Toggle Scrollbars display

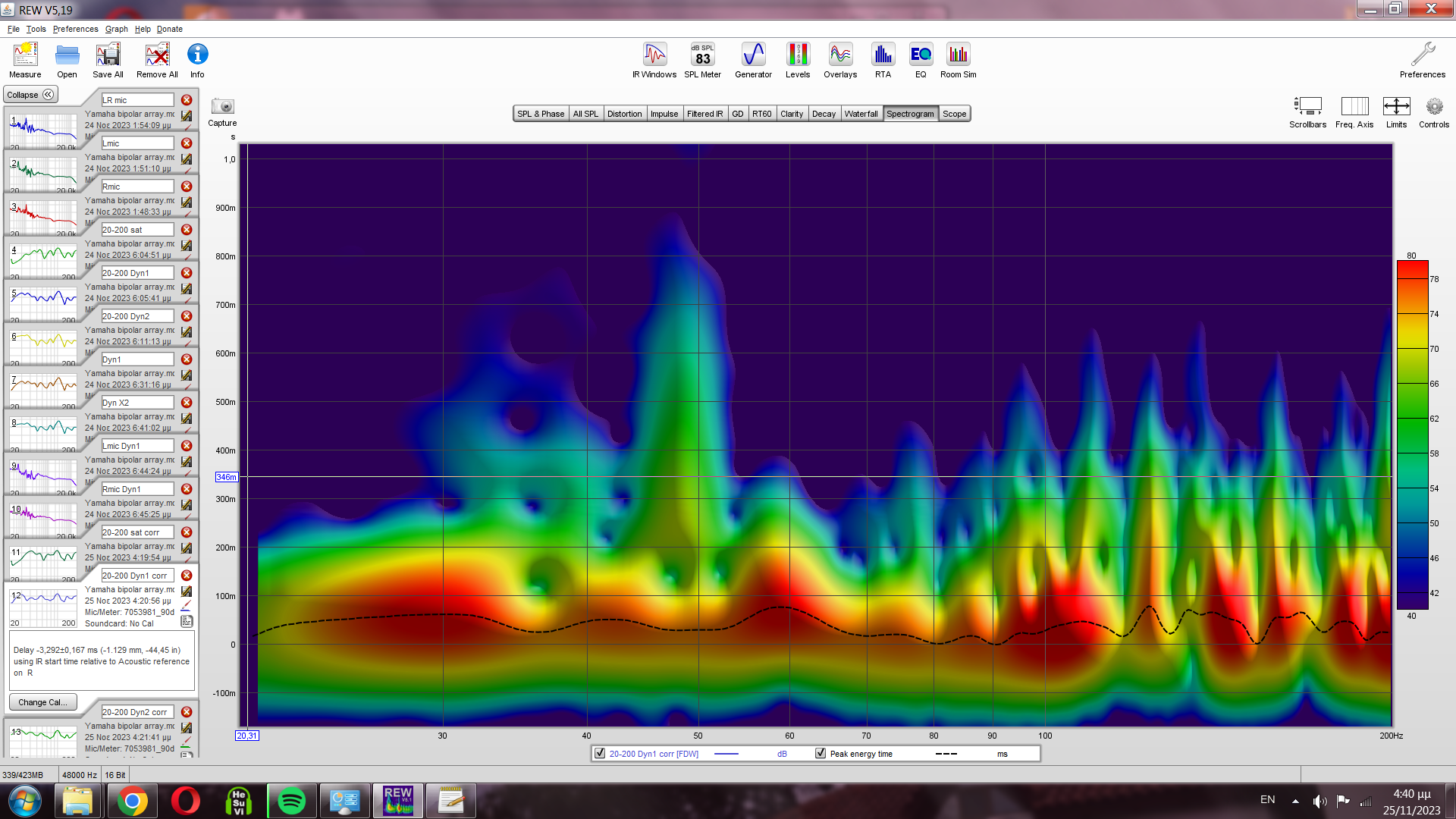tap(1307, 107)
